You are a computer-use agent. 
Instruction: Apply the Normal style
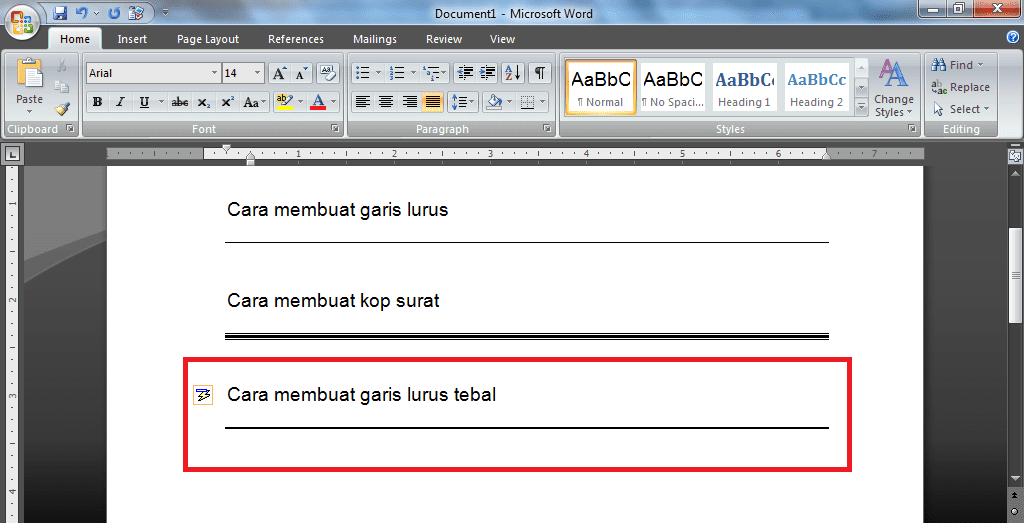(x=601, y=87)
